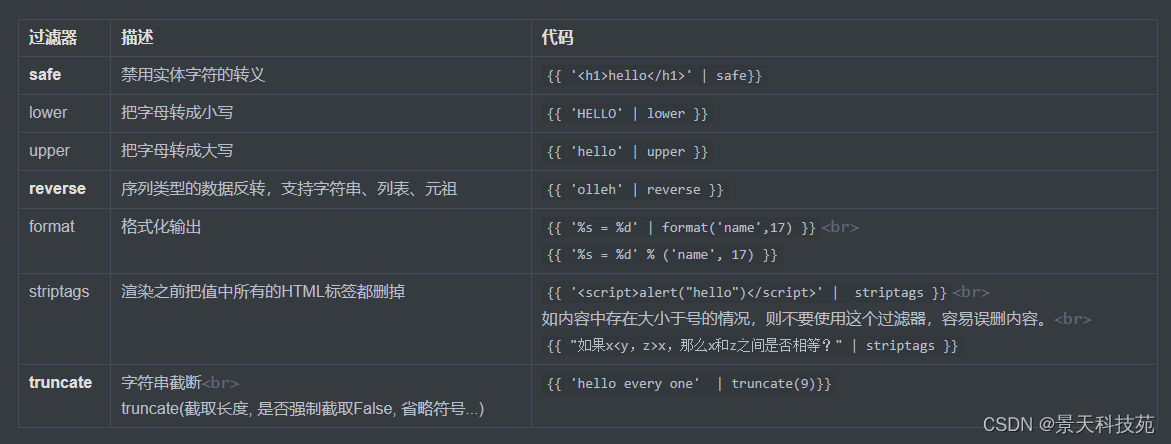Click the reverse code snippet
The image size is (1171, 444).
click(634, 190)
